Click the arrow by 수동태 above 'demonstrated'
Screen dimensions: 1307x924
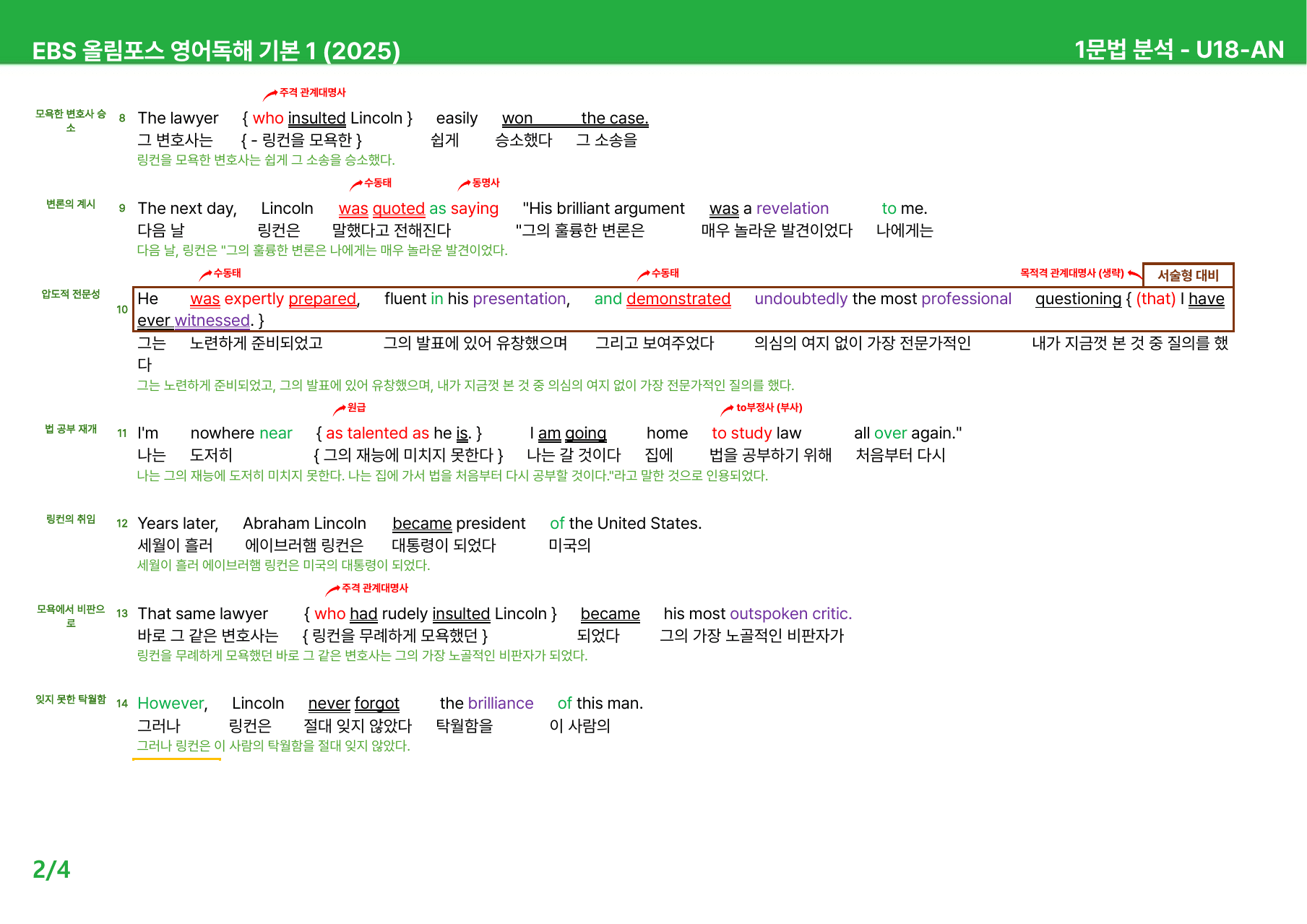(643, 275)
